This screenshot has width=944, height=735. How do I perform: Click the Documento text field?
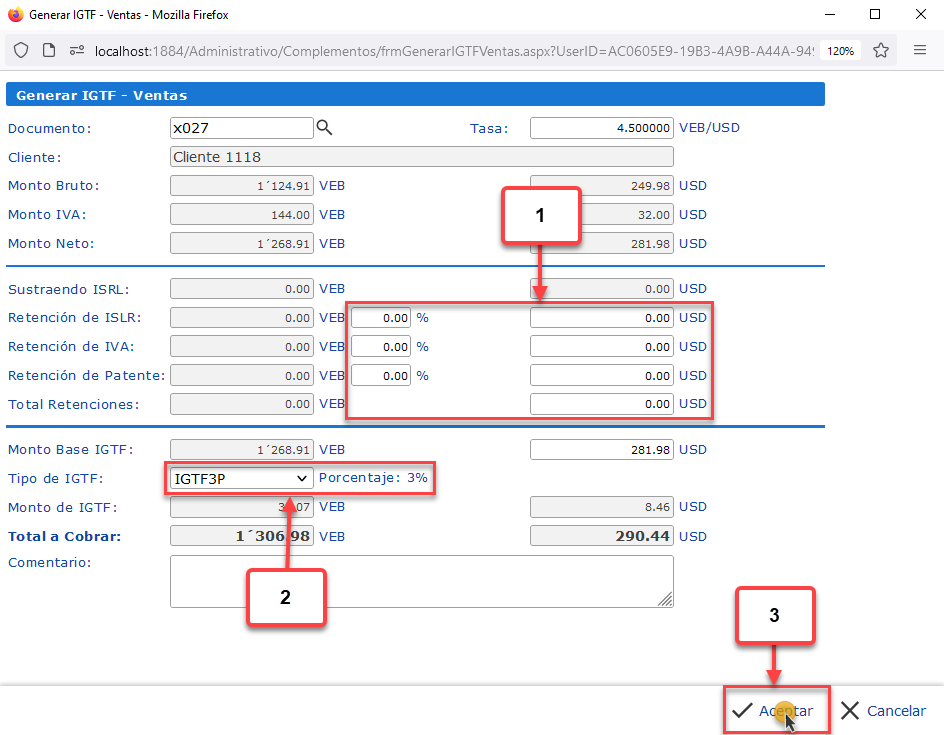[241, 128]
